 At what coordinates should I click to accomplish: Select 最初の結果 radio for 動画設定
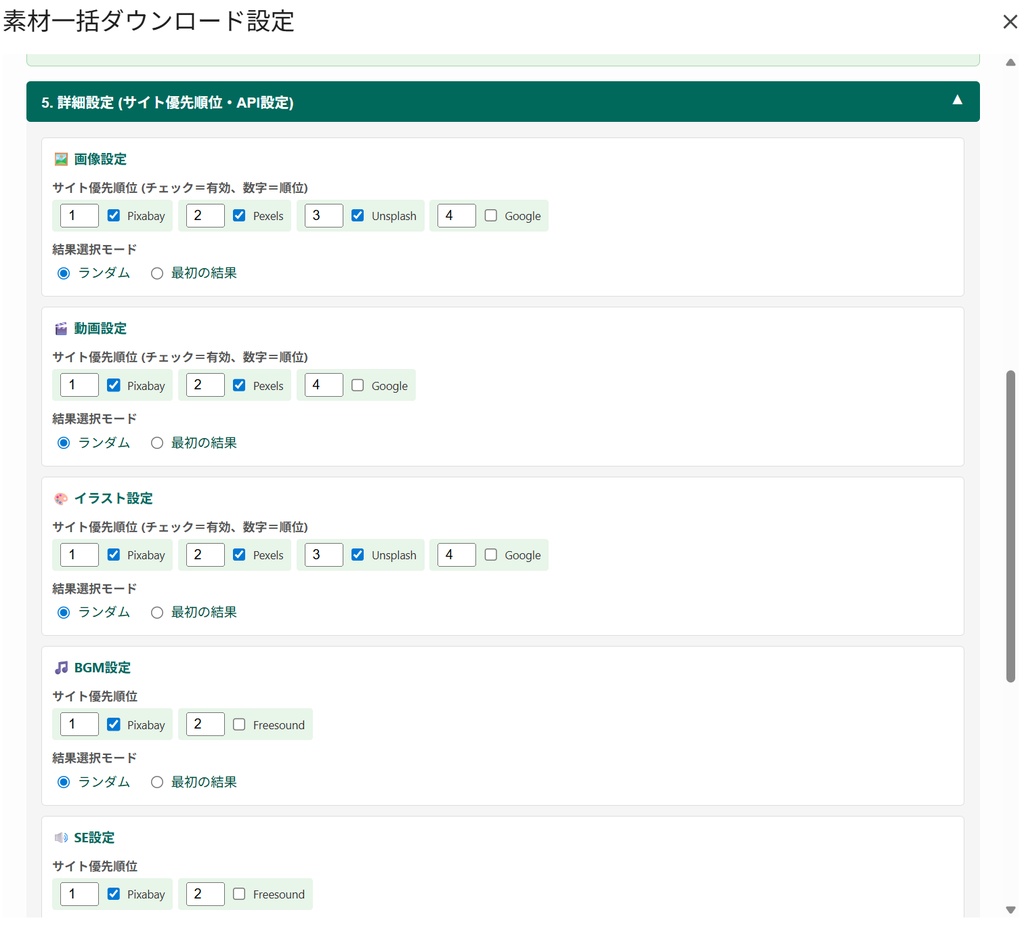(156, 442)
